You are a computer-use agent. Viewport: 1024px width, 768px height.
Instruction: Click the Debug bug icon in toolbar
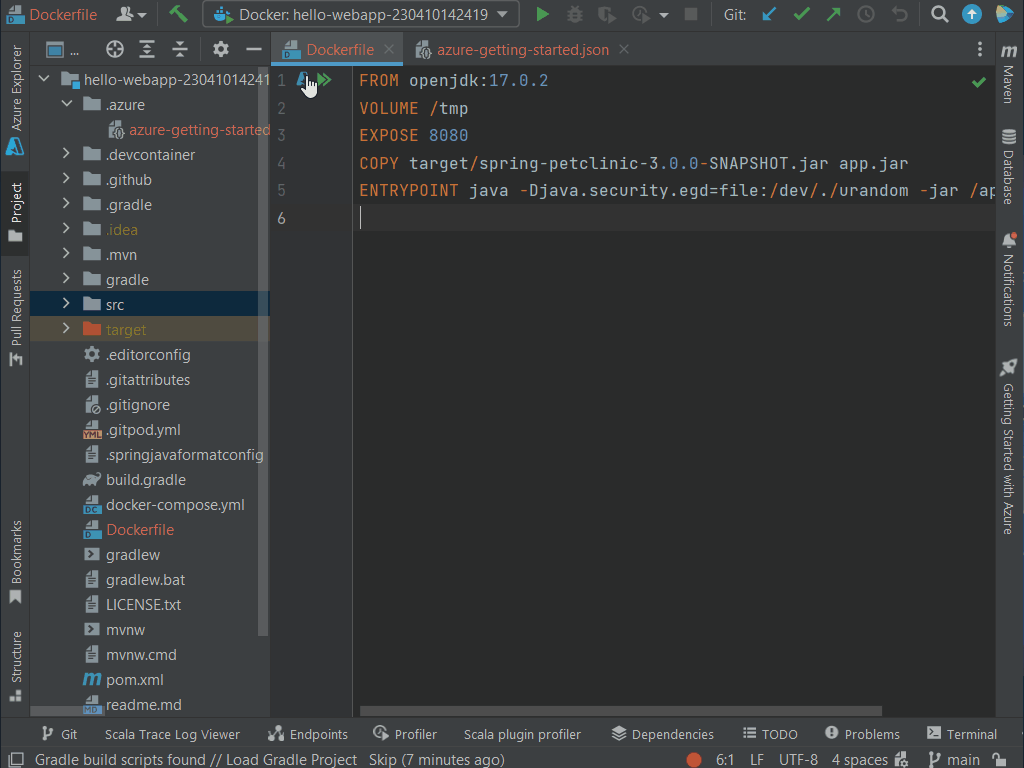pyautogui.click(x=575, y=14)
